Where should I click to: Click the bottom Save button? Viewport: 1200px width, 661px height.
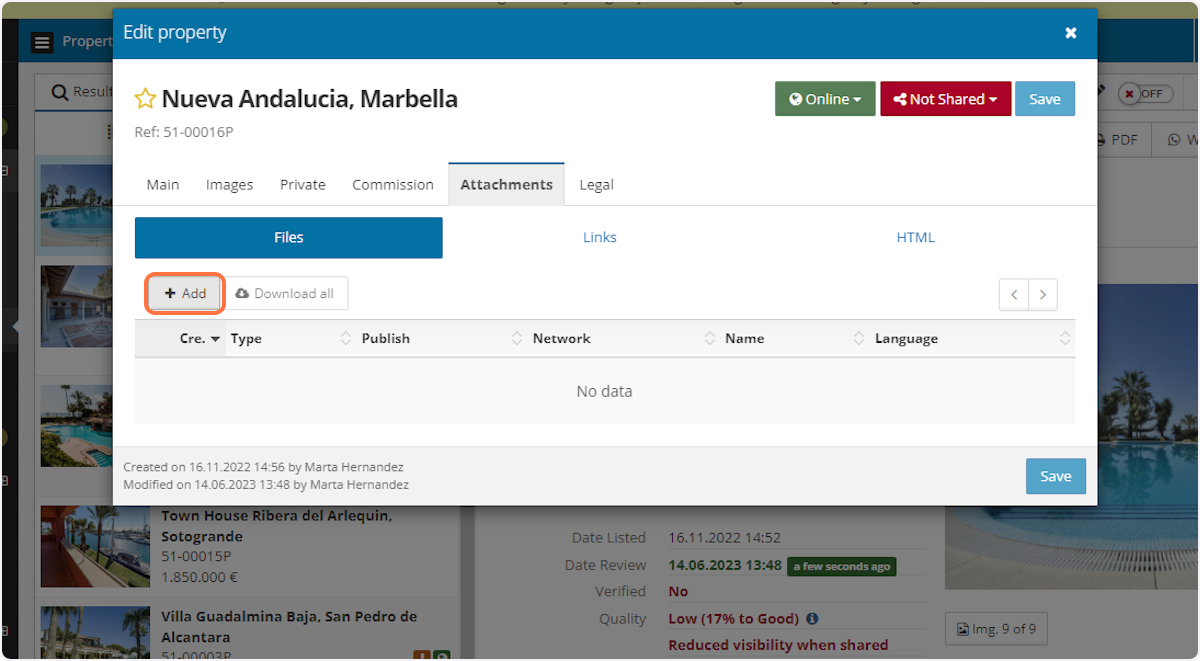click(x=1055, y=476)
